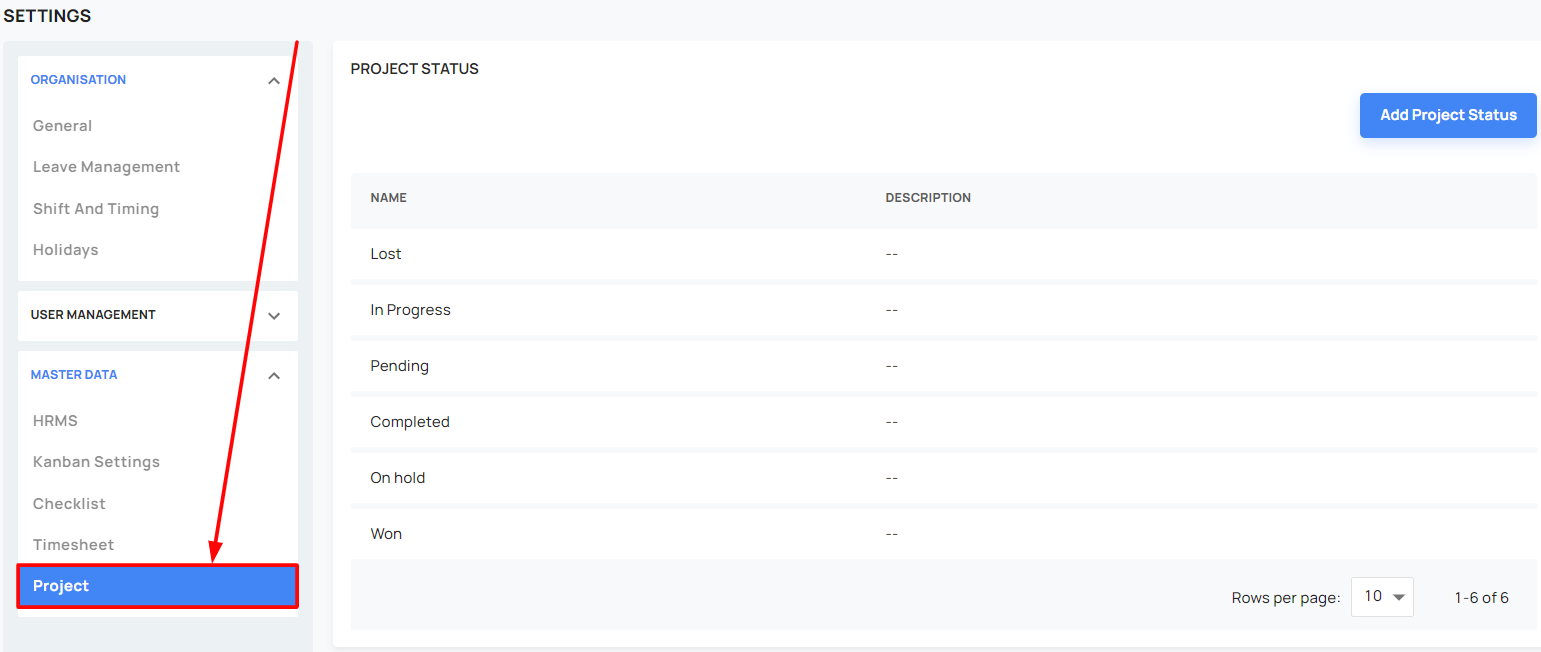Select the On hold status row
Image resolution: width=1541 pixels, height=652 pixels.
[x=943, y=478]
